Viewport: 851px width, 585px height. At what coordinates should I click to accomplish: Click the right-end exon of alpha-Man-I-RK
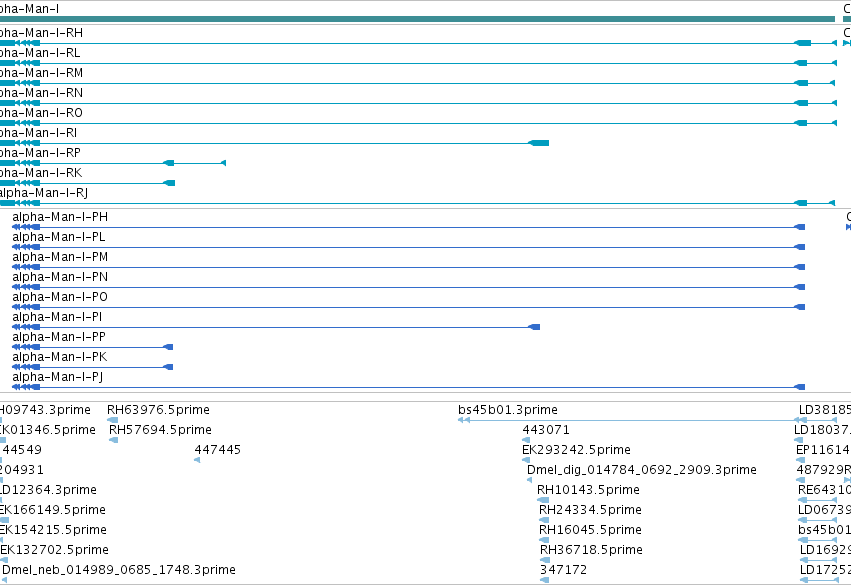[x=169, y=183]
